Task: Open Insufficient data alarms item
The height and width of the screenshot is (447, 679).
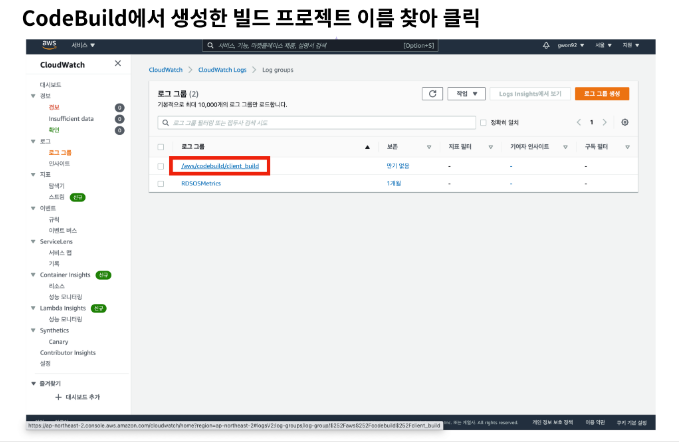Action: click(71, 118)
